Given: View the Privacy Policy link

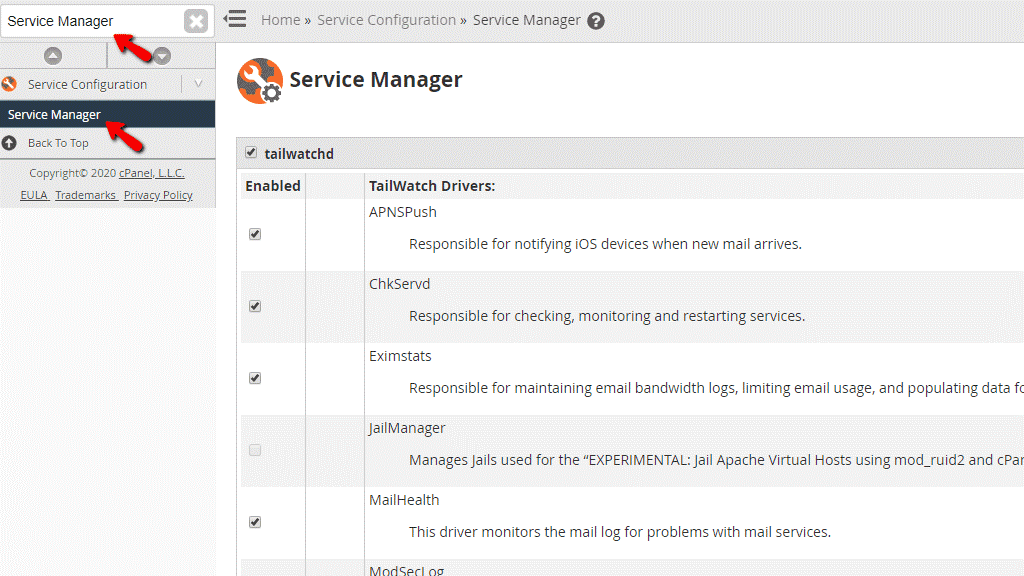Looking at the screenshot, I should click(157, 195).
